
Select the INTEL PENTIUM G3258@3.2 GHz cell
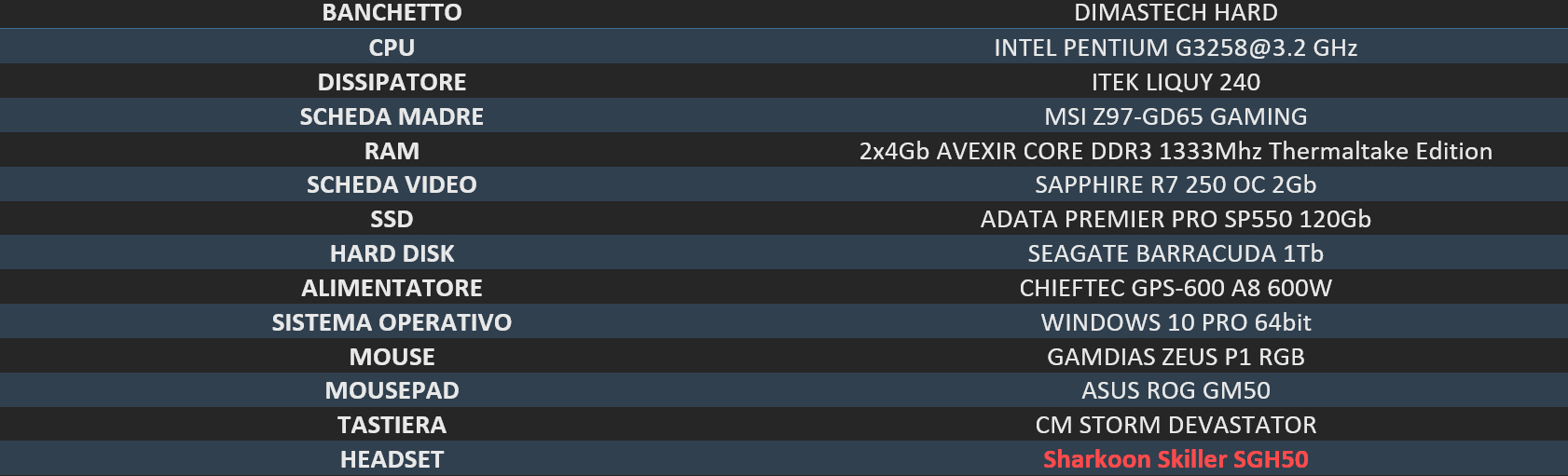(x=1176, y=48)
